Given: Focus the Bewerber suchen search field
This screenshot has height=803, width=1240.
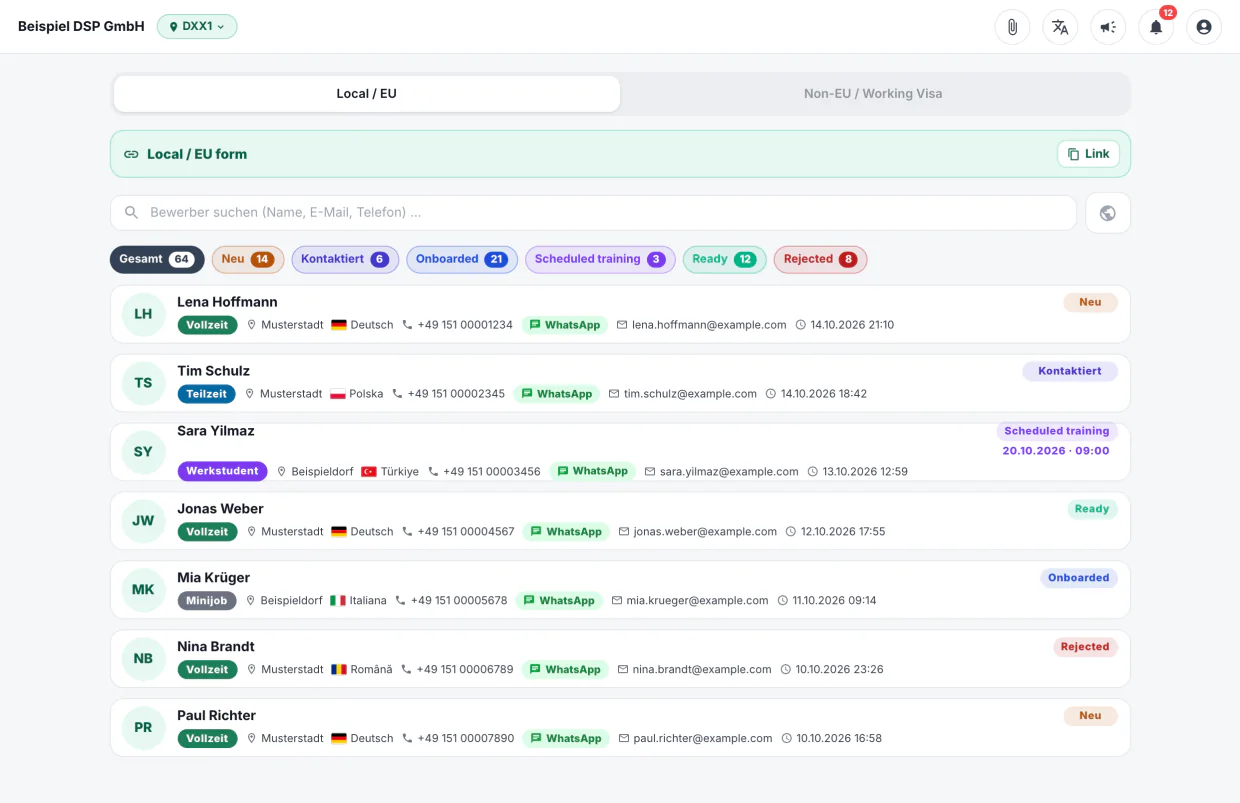Looking at the screenshot, I should coord(593,213).
